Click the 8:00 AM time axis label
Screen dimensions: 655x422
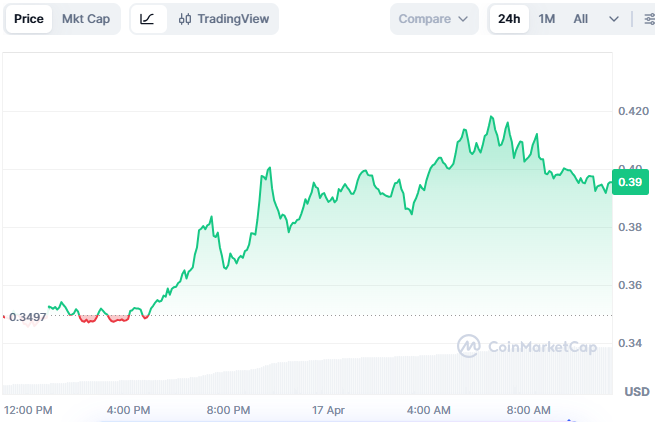click(529, 410)
